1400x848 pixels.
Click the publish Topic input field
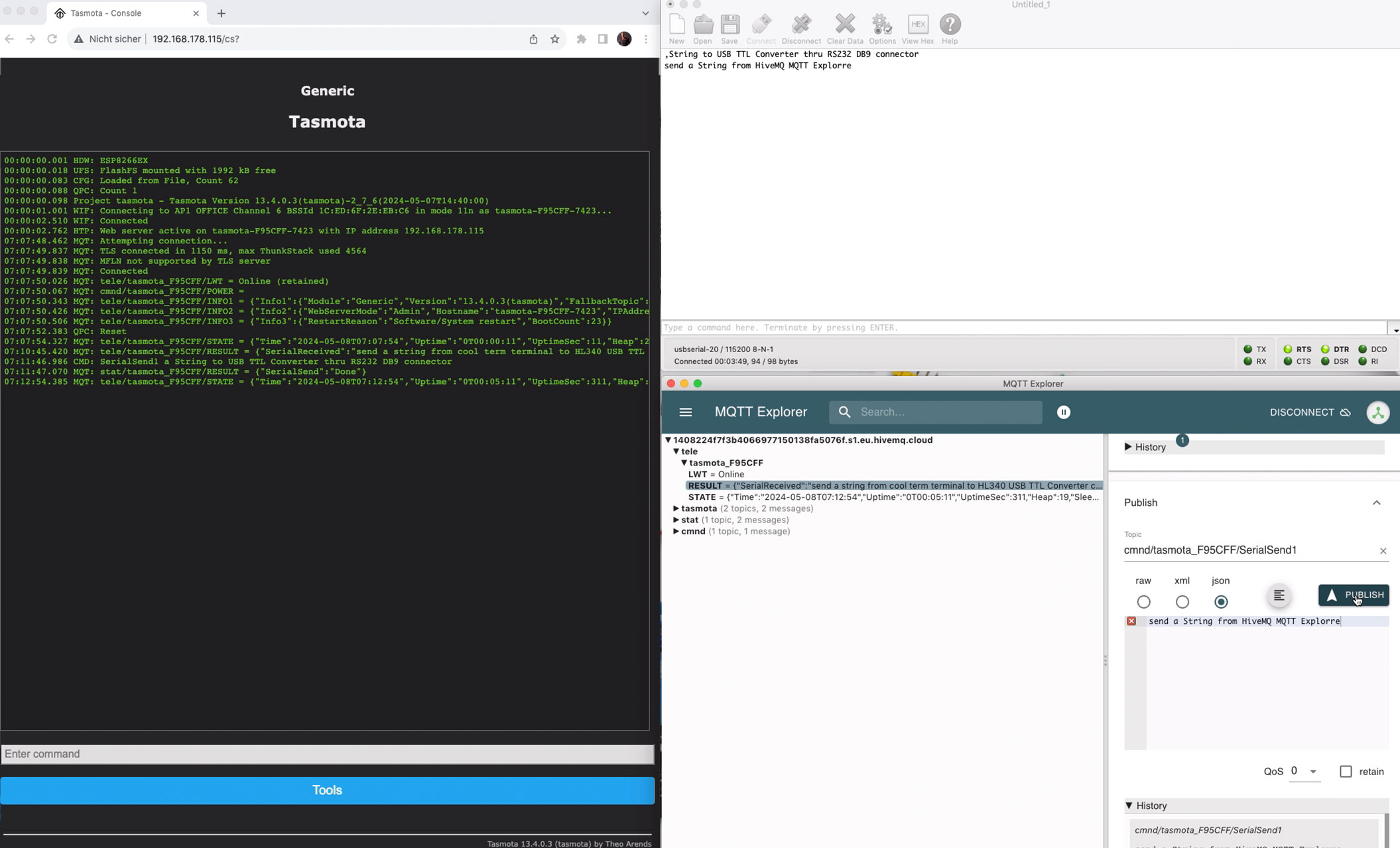pyautogui.click(x=1247, y=550)
